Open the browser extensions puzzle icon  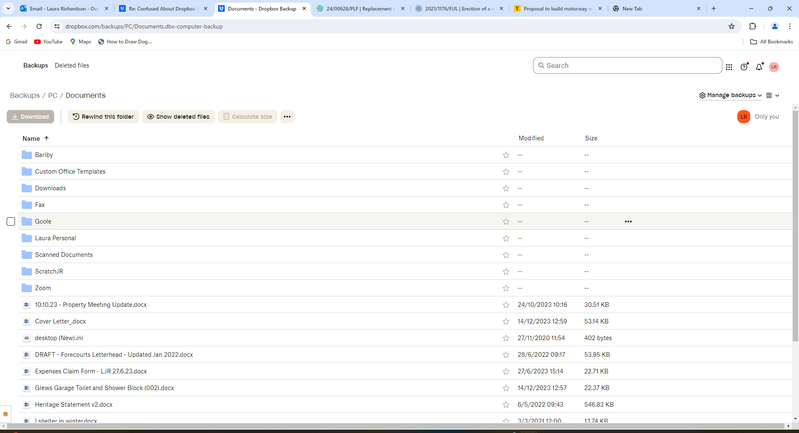point(753,27)
